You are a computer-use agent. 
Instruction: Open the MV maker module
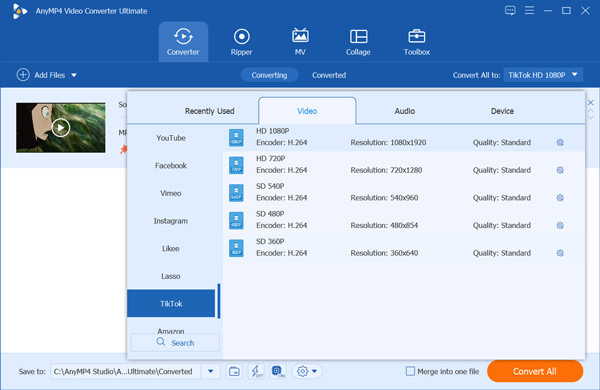point(300,42)
